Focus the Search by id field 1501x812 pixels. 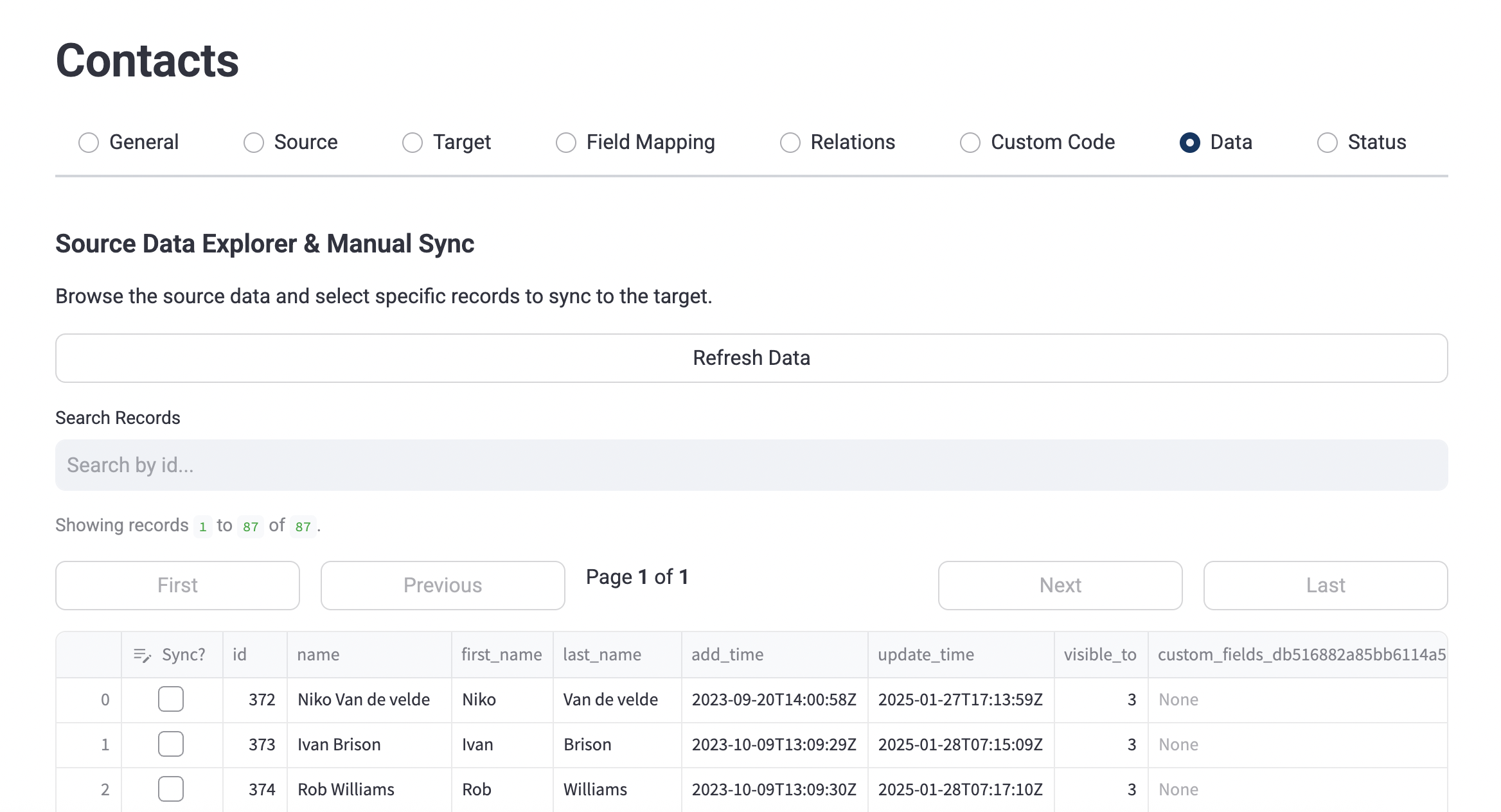(751, 465)
